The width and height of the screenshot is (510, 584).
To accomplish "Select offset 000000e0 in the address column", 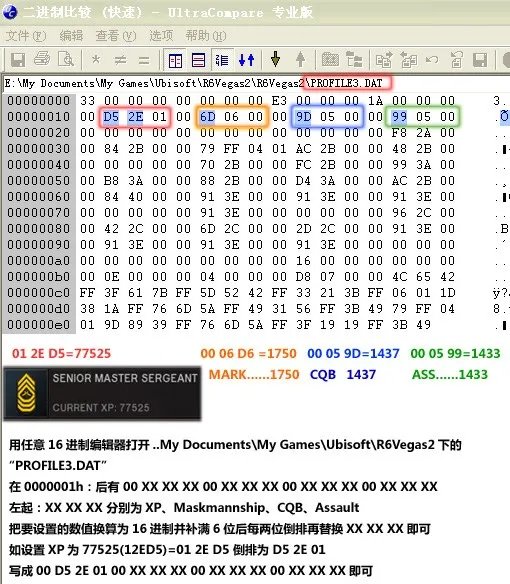I will click(39, 325).
